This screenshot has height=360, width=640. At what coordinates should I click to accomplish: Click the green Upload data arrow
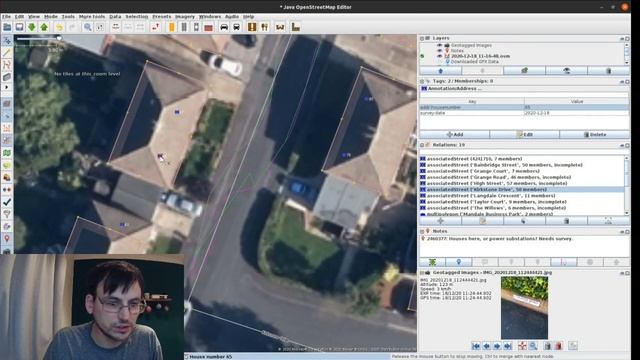point(44,27)
